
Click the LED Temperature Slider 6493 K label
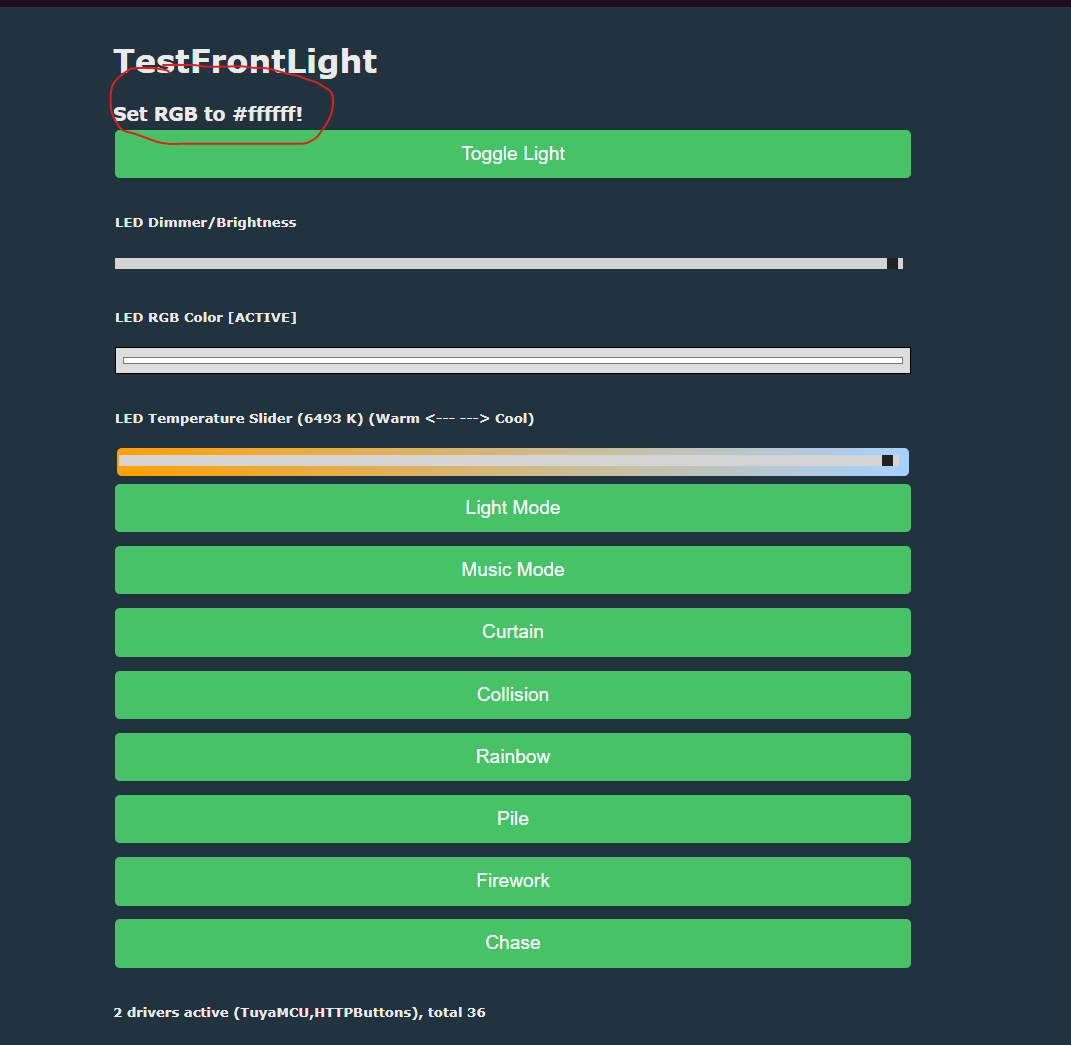point(324,419)
